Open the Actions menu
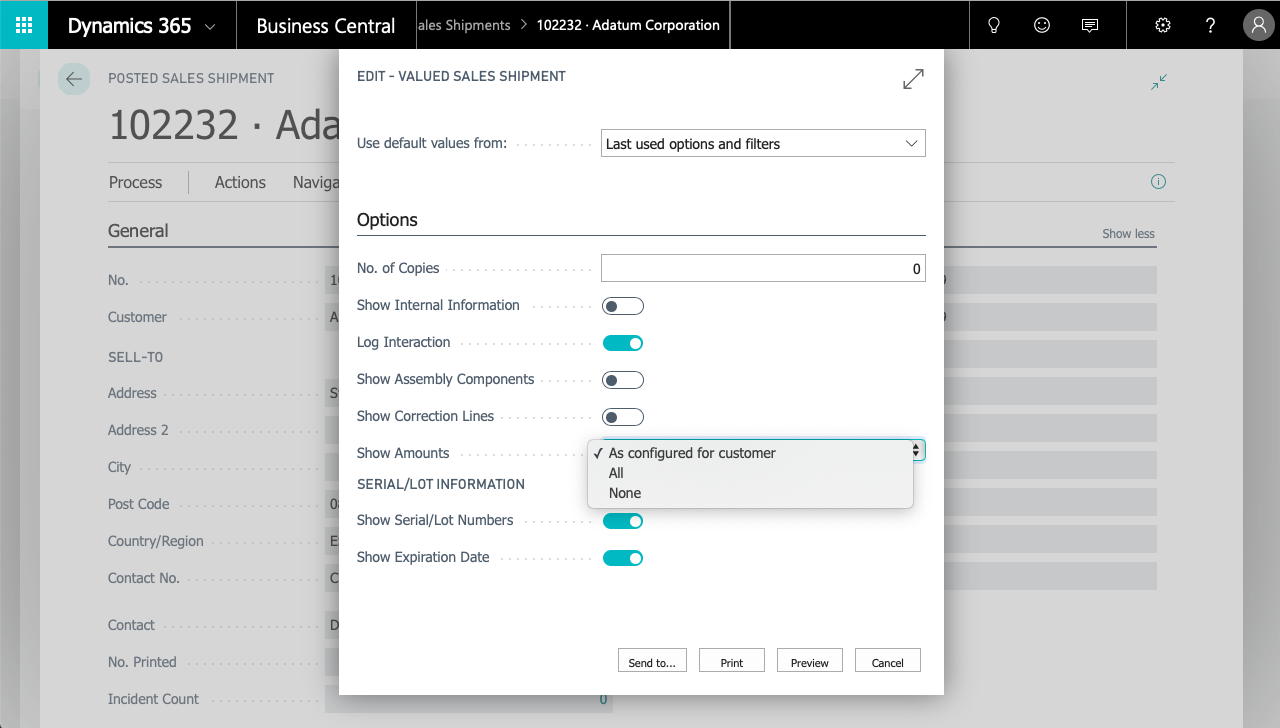 (x=239, y=182)
